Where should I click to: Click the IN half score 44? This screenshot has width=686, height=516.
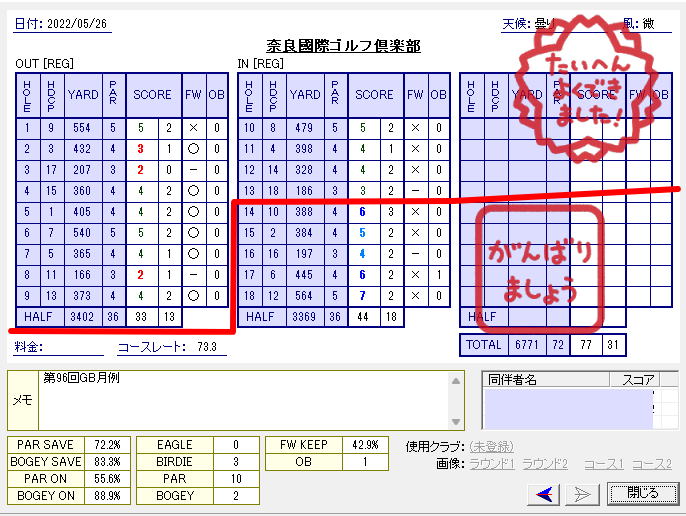[x=363, y=316]
